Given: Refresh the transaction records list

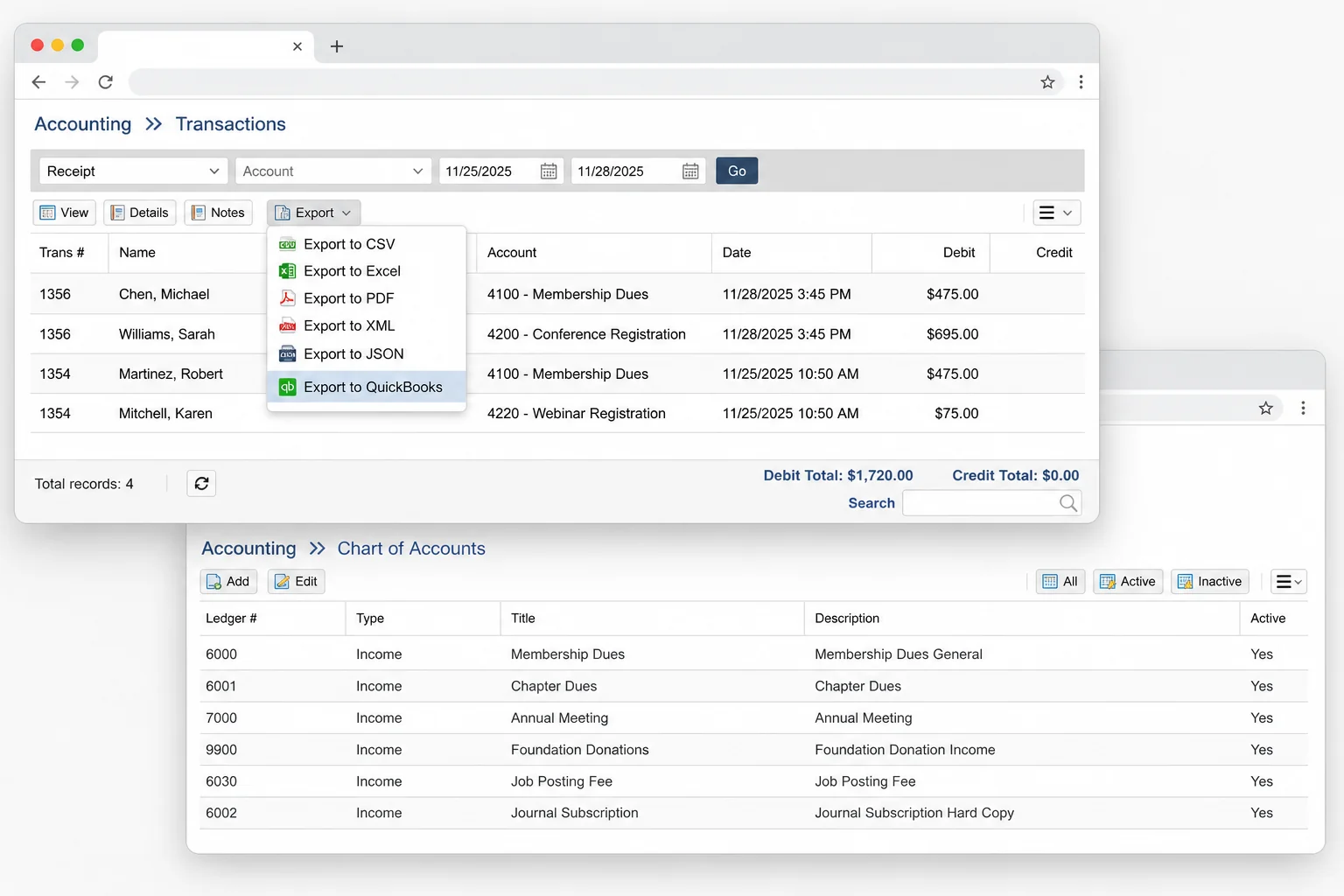Looking at the screenshot, I should pos(201,484).
